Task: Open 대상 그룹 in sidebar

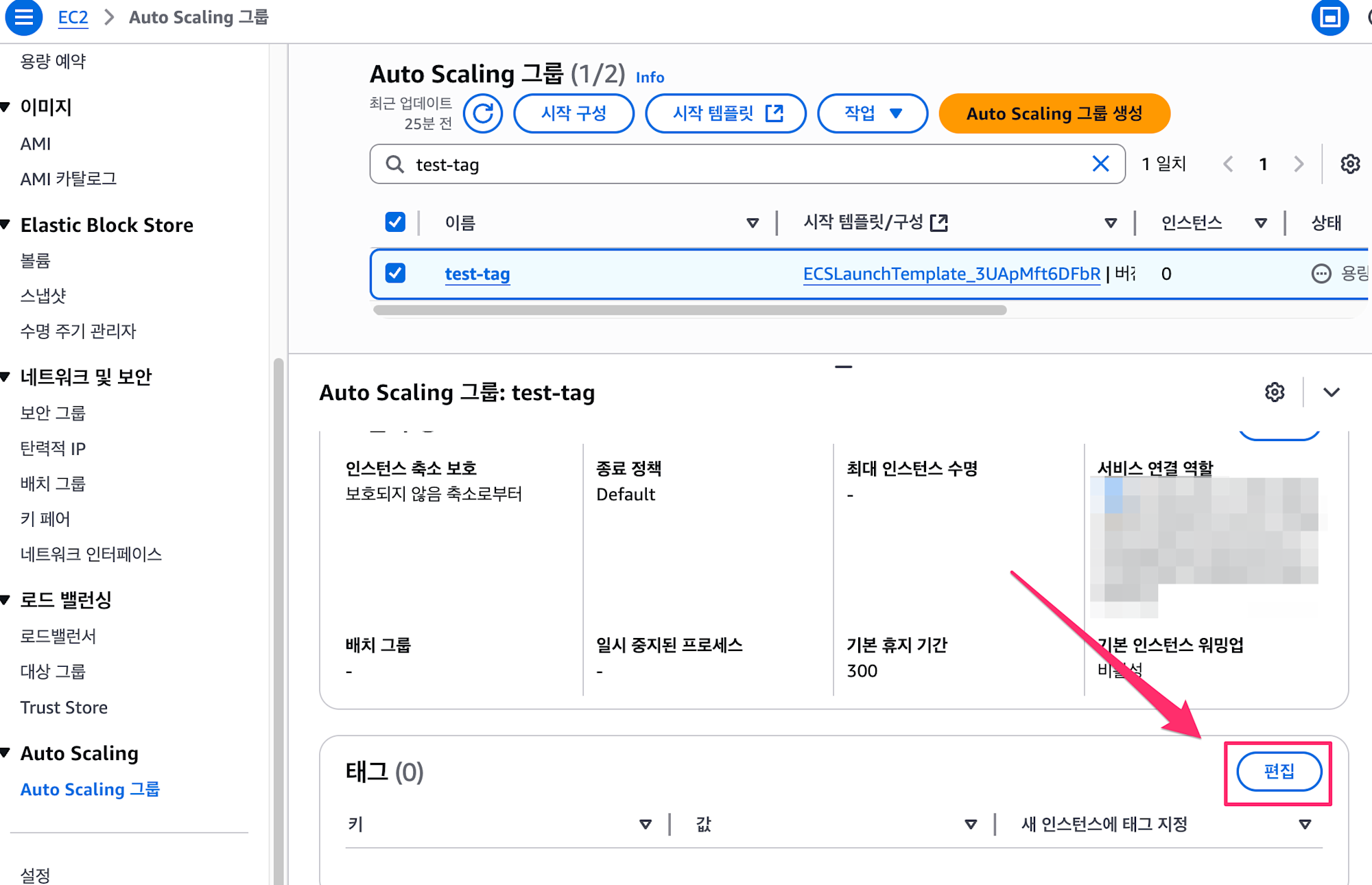Action: coord(53,672)
